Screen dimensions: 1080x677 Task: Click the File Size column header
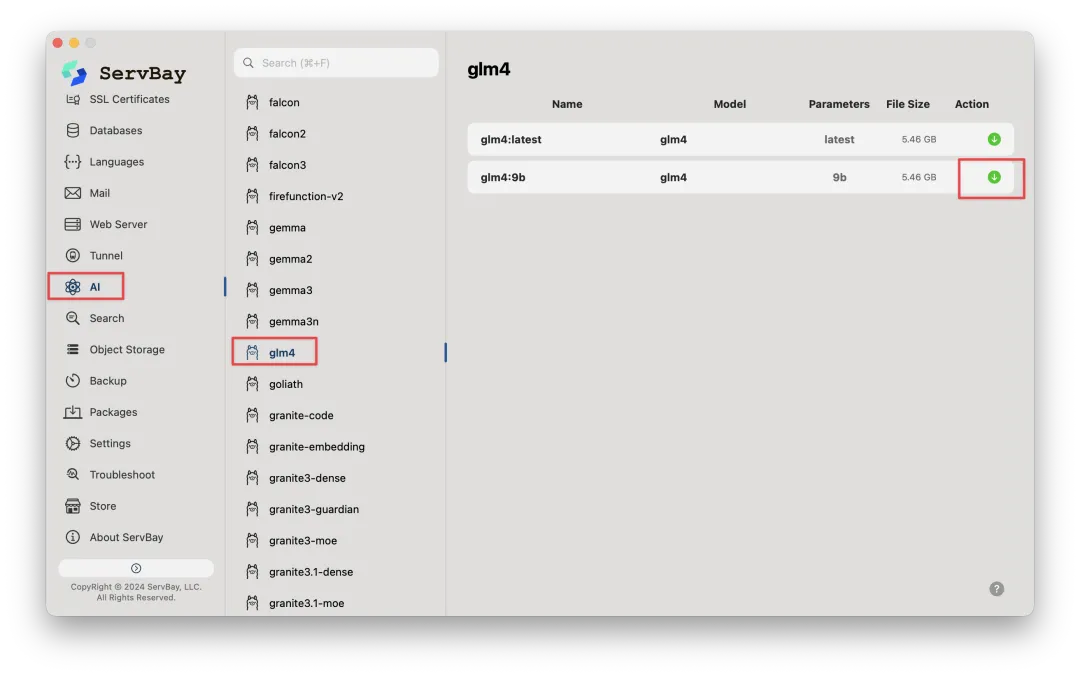(908, 104)
